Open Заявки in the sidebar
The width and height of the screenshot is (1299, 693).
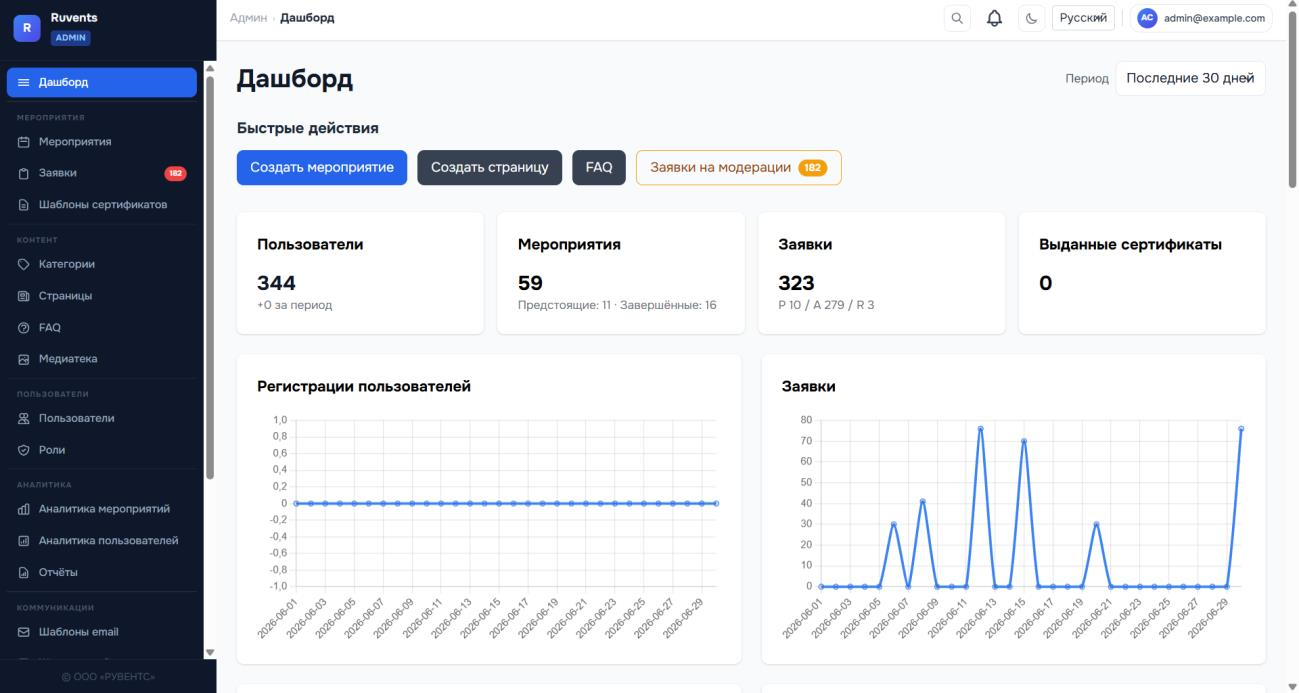click(101, 173)
